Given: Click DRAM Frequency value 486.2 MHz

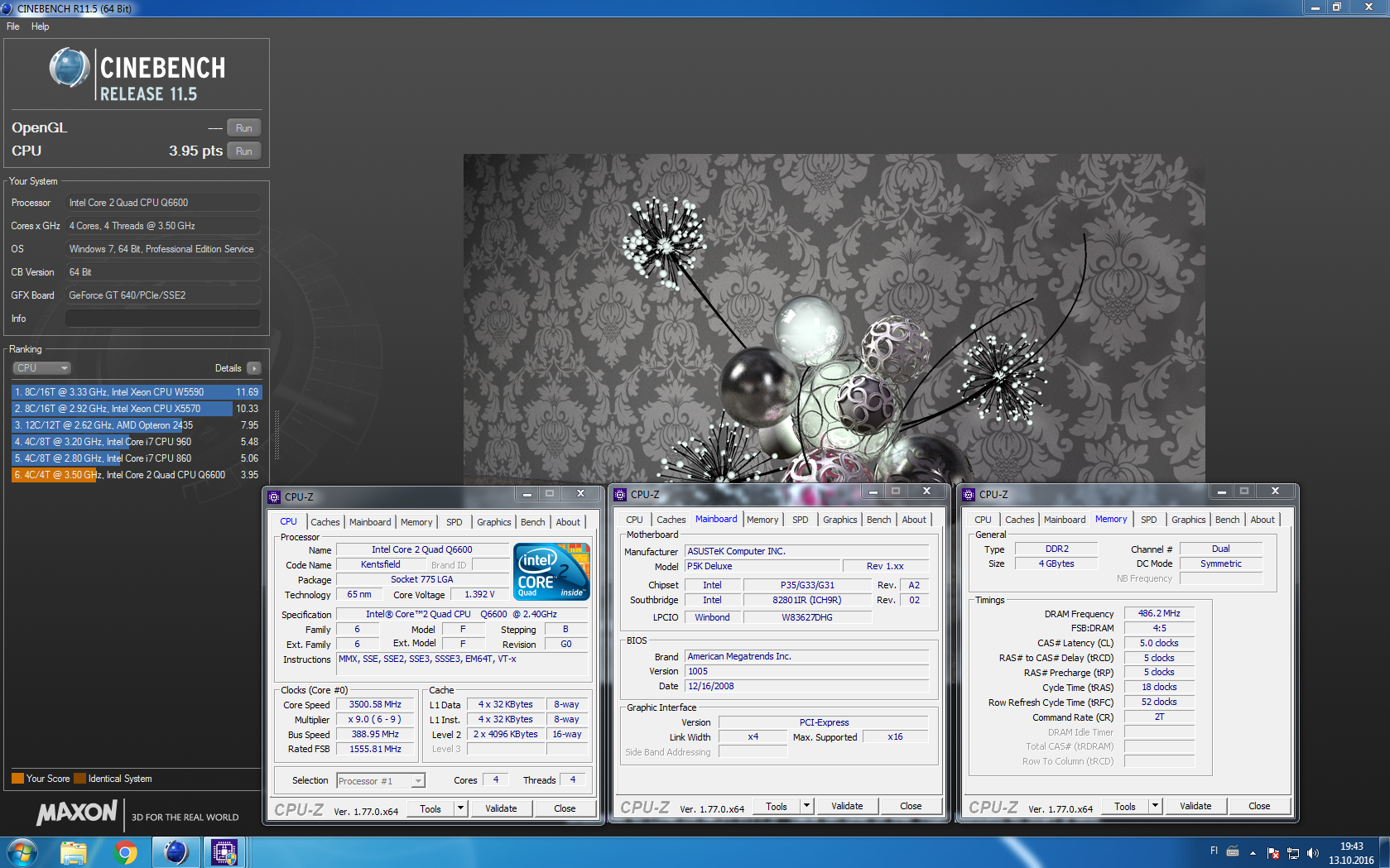Looking at the screenshot, I should tap(1159, 614).
